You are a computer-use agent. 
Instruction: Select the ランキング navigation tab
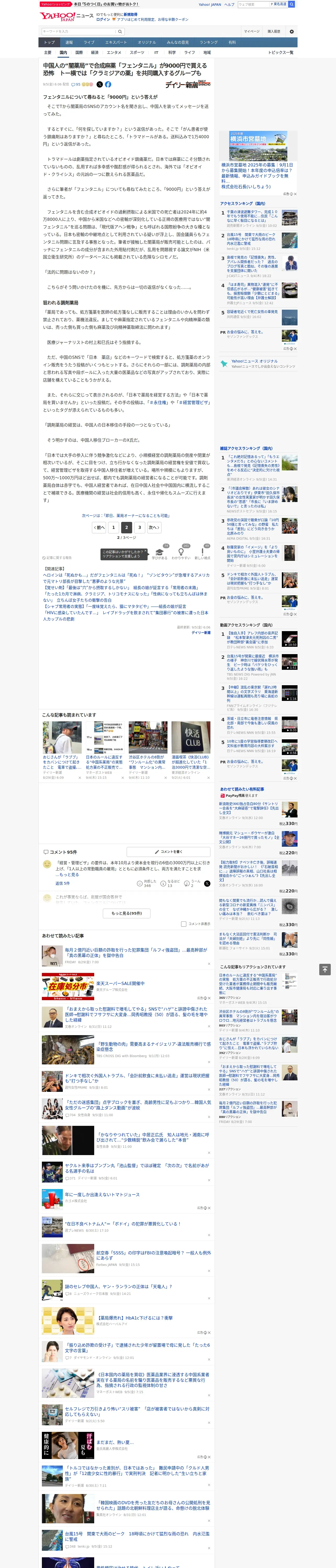point(209,42)
